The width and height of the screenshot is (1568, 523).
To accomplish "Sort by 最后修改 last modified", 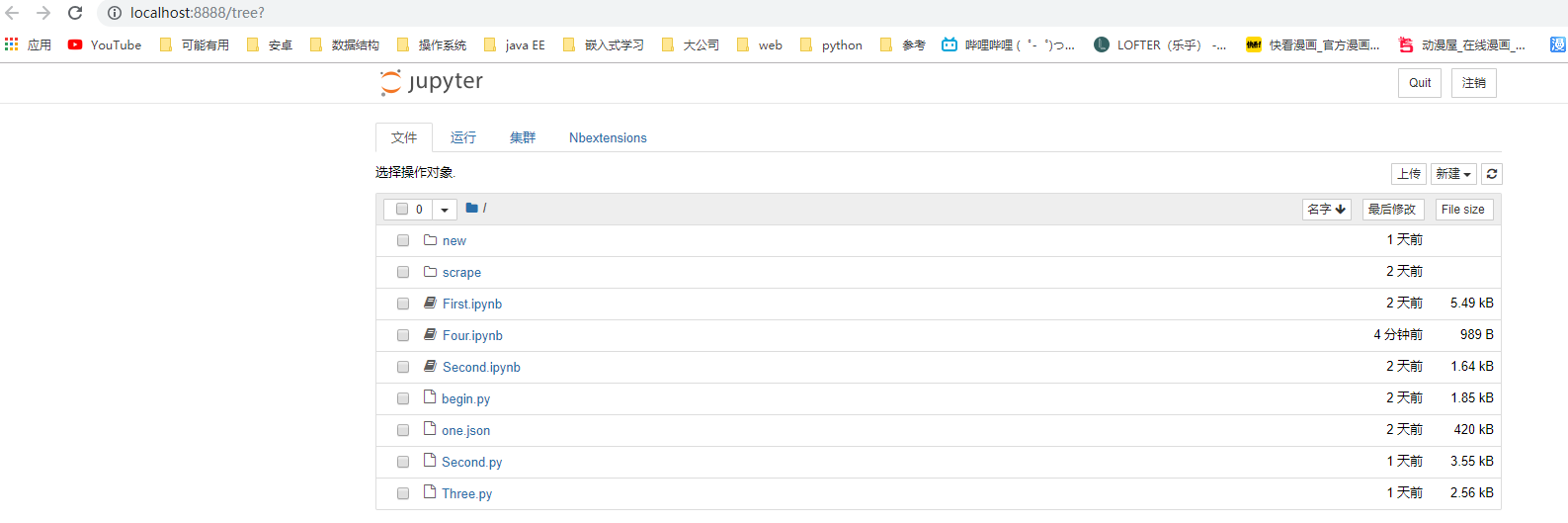I will (x=1392, y=209).
